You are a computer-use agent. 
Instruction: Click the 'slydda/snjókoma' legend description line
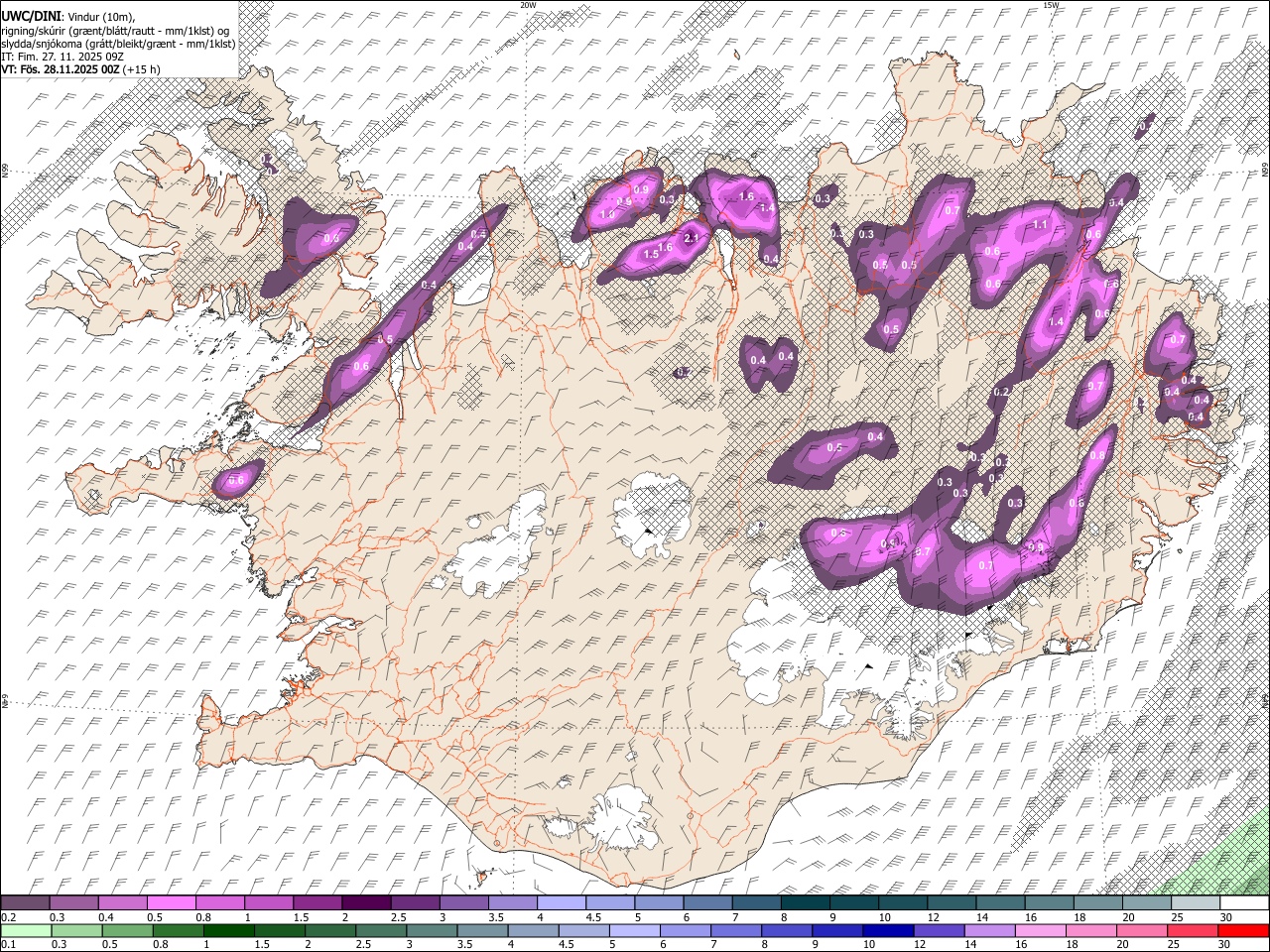pyautogui.click(x=118, y=44)
